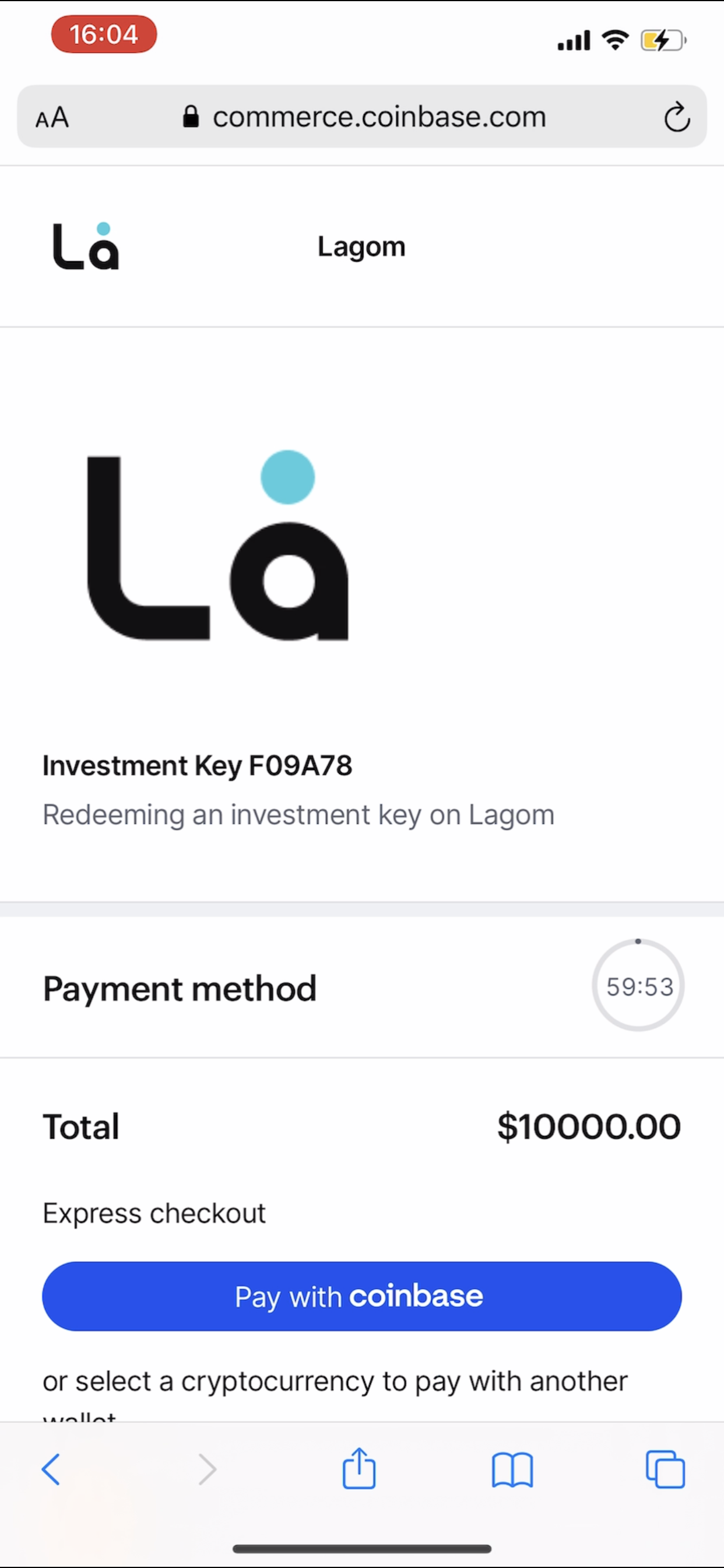
Task: Tap the Lagom merchant name title
Action: (361, 247)
